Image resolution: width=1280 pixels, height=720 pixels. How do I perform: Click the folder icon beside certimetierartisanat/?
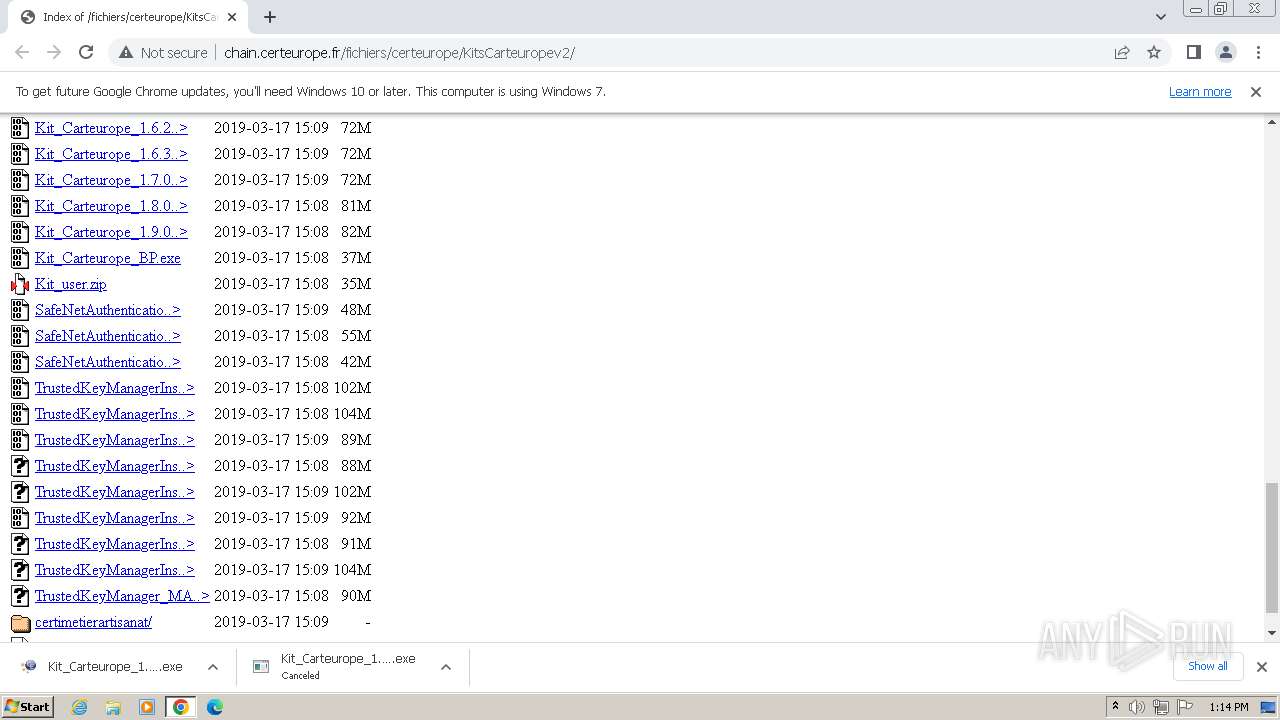tap(20, 622)
